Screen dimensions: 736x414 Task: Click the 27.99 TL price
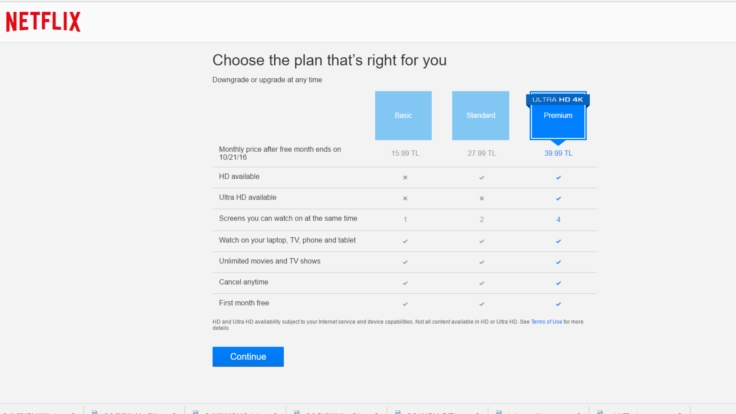[481, 153]
